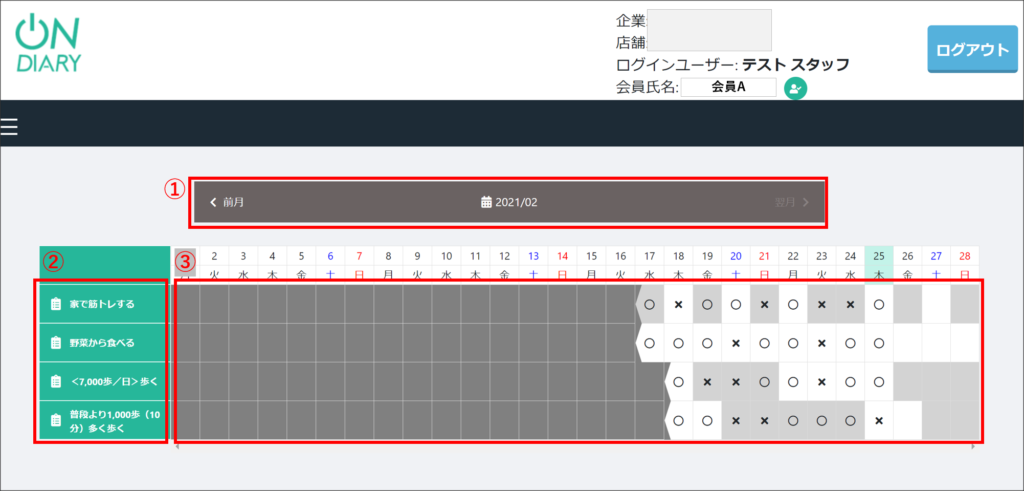
Task: Go to next month with 翌月 chevron
Action: [806, 202]
